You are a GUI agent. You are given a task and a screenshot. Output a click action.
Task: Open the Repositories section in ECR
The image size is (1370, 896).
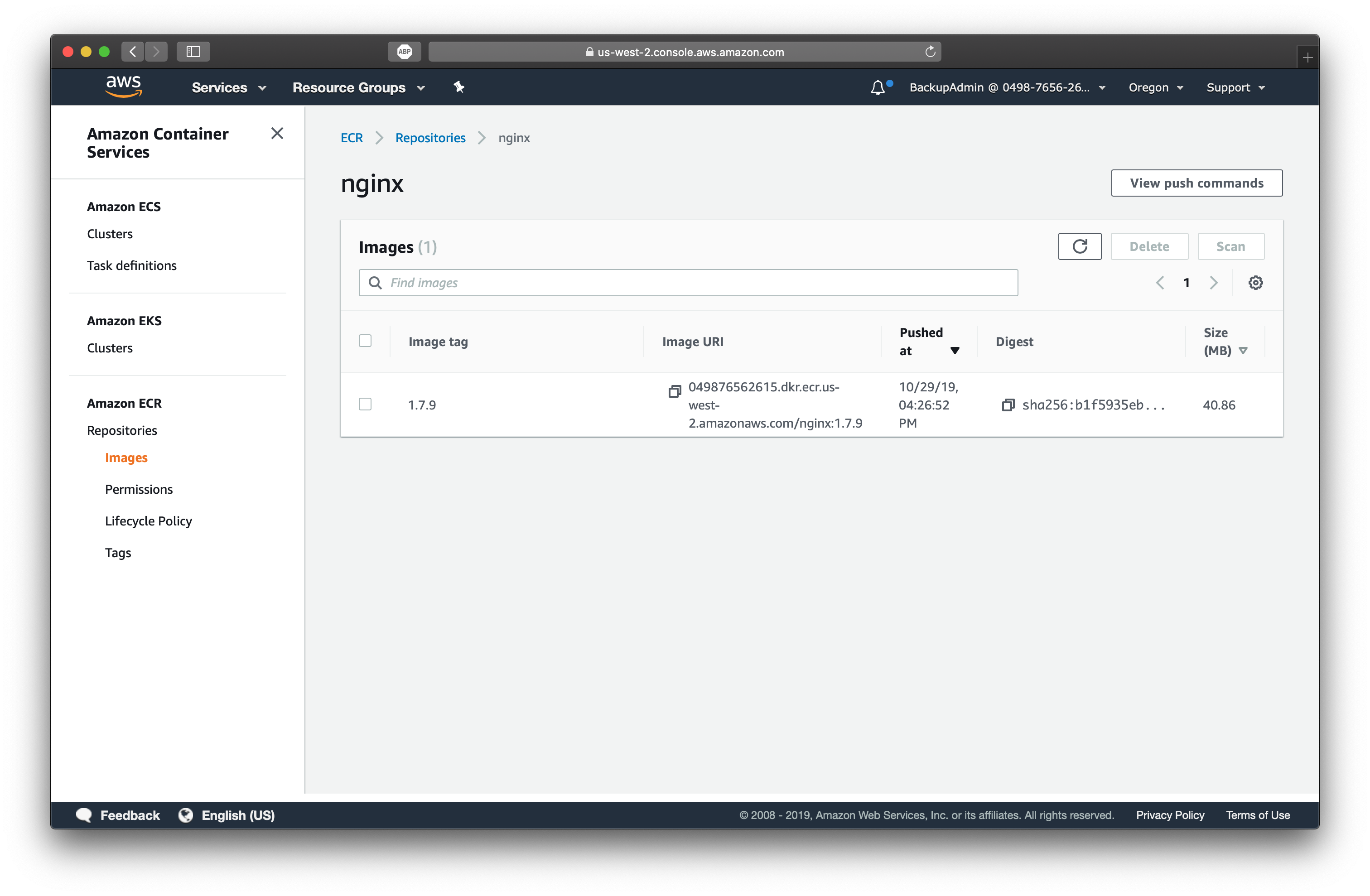pos(122,430)
